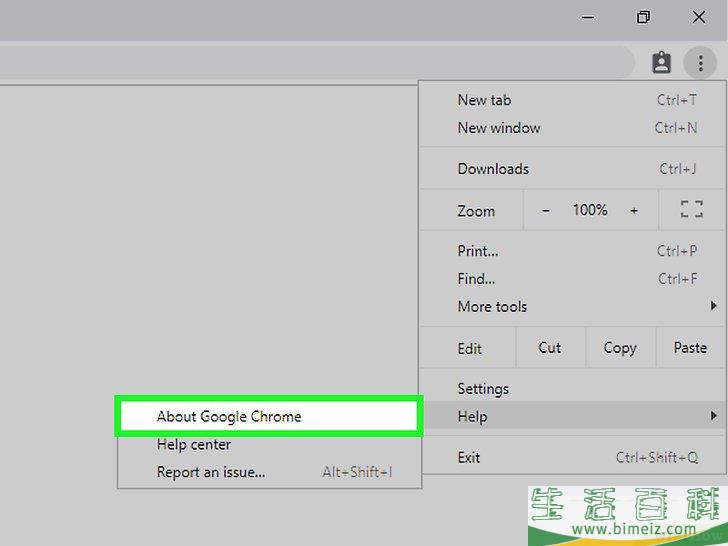Screen dimensions: 728x546
Task: Select the Help menu entry
Action: click(x=572, y=416)
